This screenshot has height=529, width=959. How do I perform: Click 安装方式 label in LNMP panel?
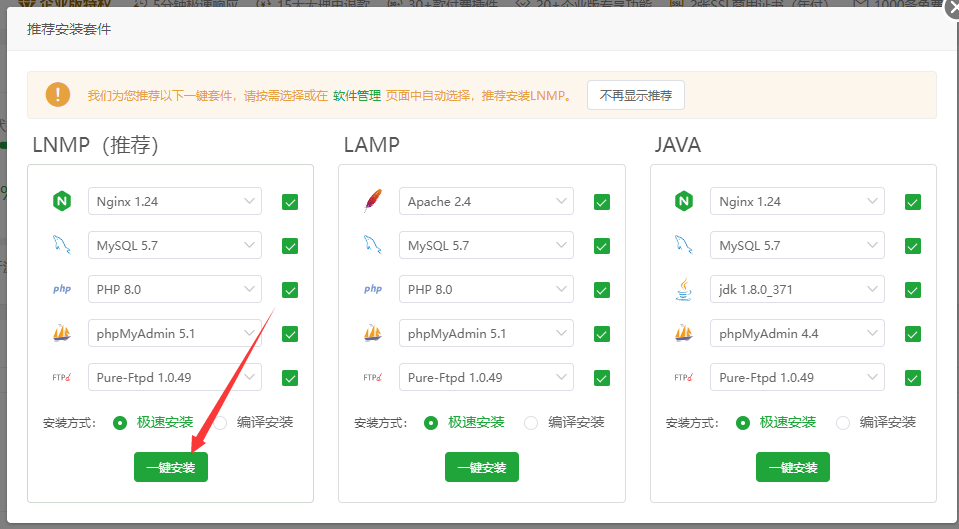coord(70,423)
